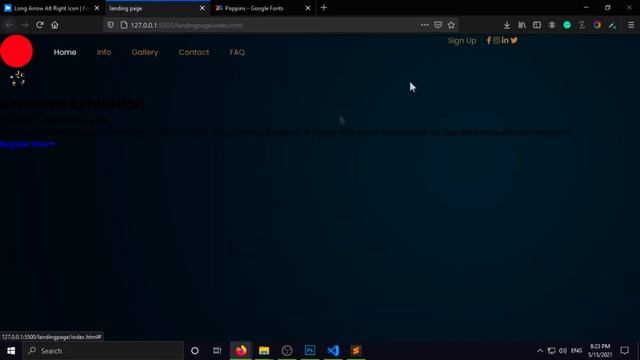Open Task View on taskbar
The width and height of the screenshot is (640, 360).
point(217,351)
